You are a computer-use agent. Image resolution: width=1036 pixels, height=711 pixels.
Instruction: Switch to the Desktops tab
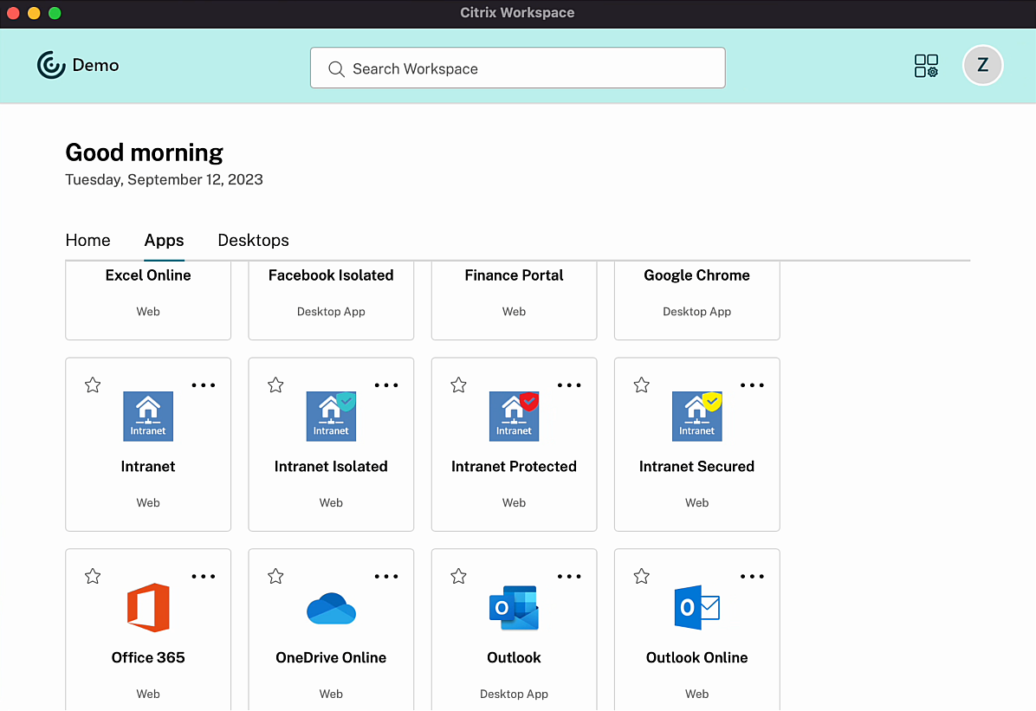pos(253,240)
